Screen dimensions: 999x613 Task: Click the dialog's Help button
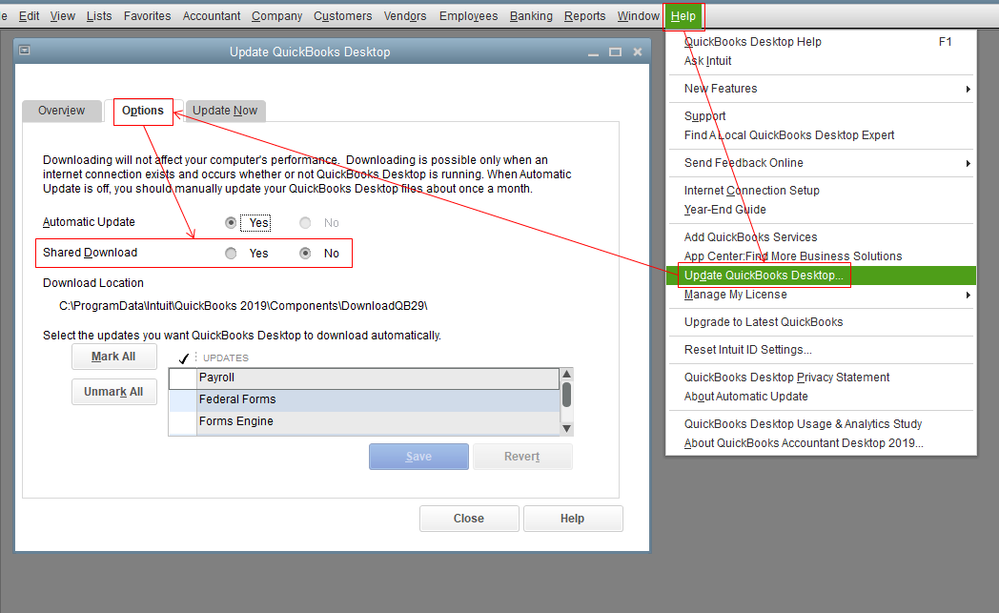click(572, 518)
